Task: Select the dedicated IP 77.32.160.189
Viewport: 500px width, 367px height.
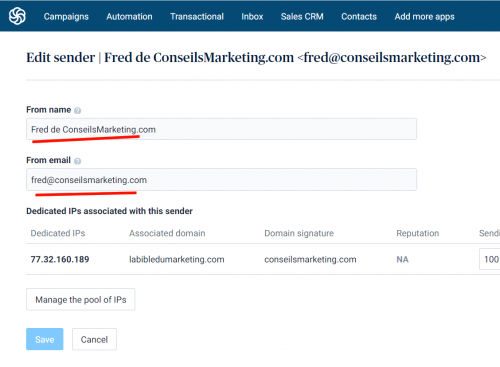Action: click(60, 259)
